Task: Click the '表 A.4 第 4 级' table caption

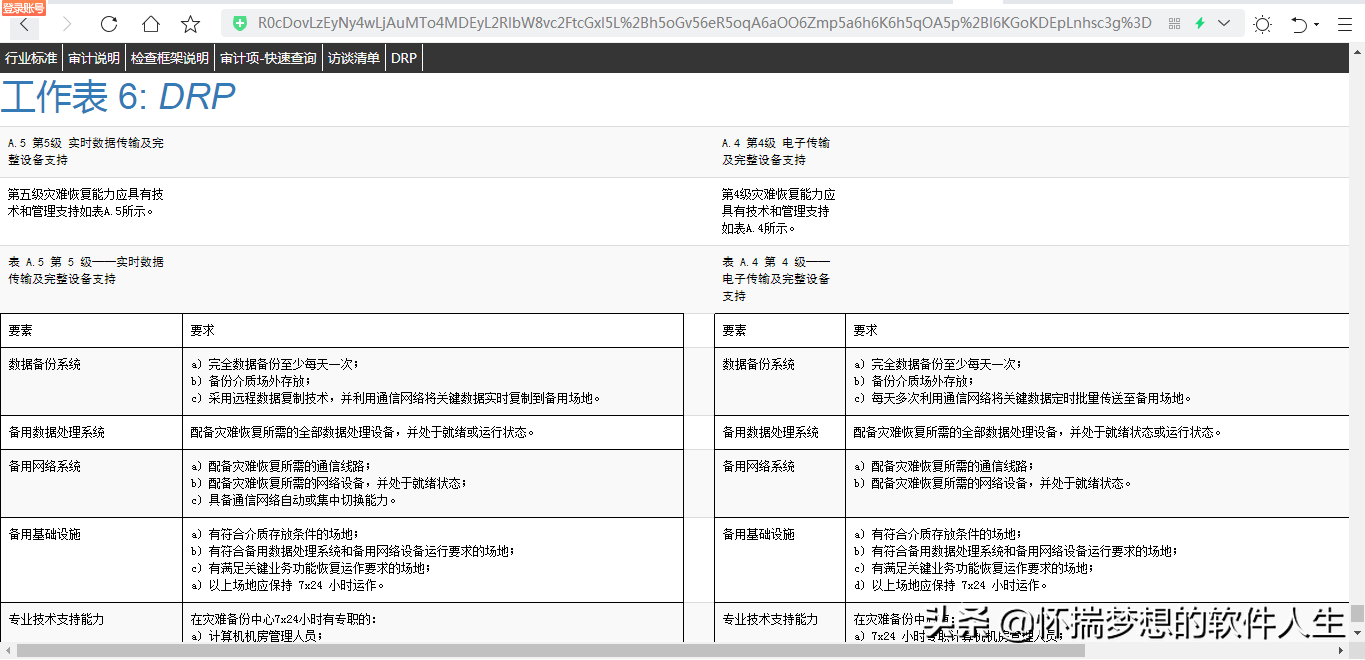Action: click(776, 279)
